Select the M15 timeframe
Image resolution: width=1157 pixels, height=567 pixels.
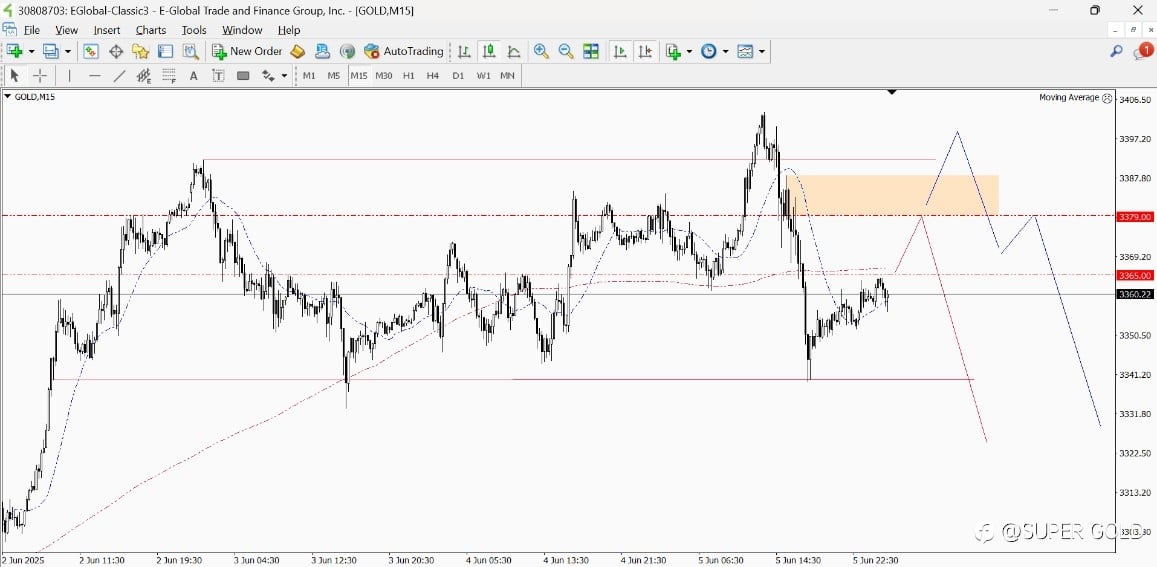point(359,75)
